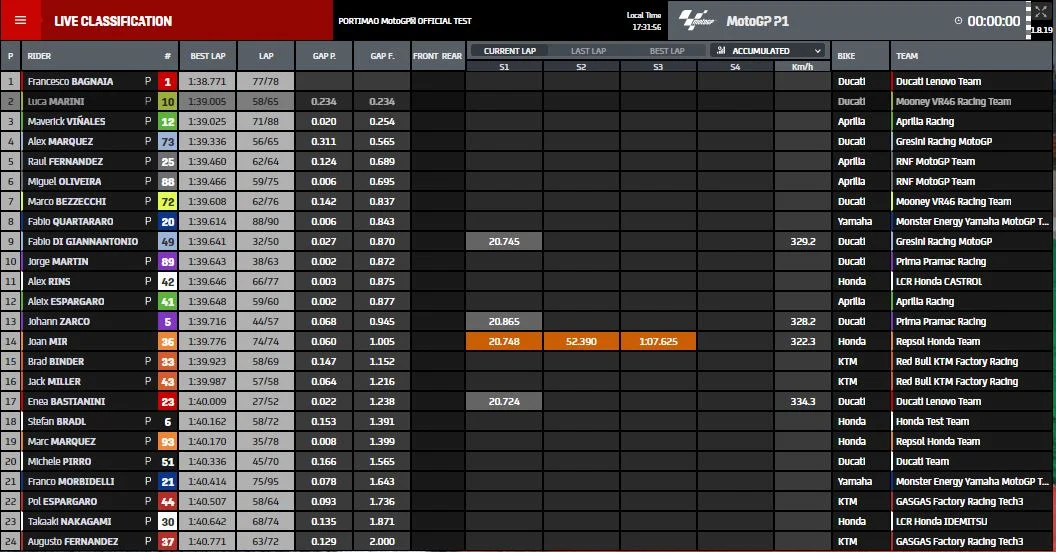Select rider Miguel OLIVEIRA
1056x552 pixels.
[64, 182]
